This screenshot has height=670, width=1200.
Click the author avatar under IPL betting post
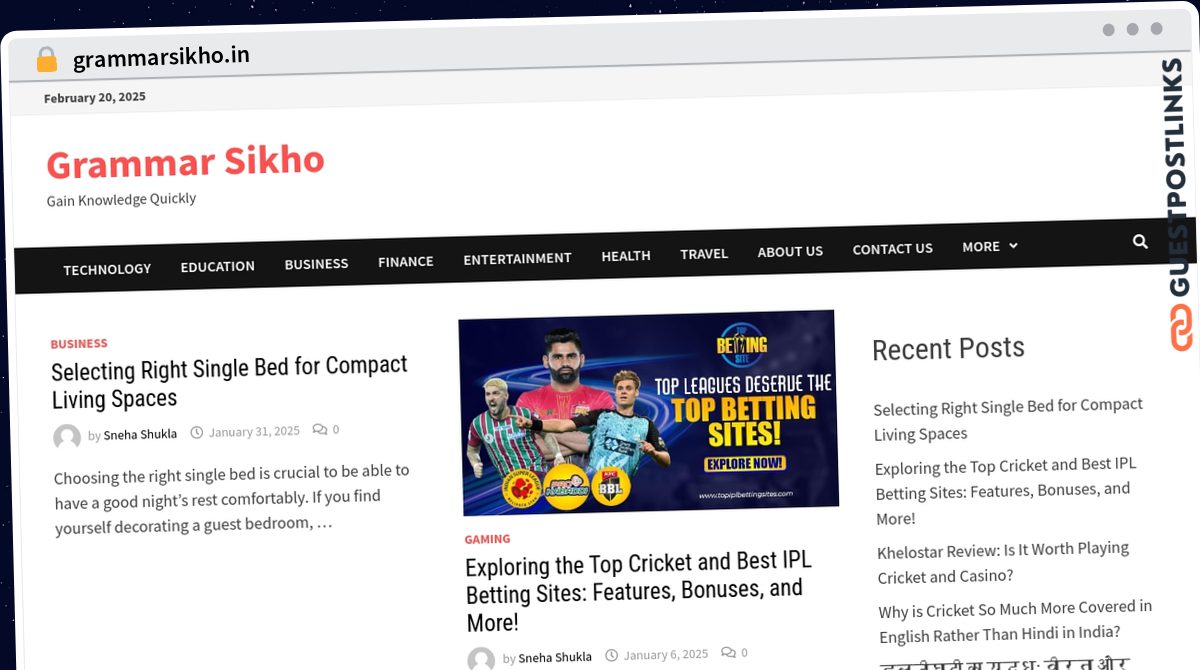(x=481, y=659)
